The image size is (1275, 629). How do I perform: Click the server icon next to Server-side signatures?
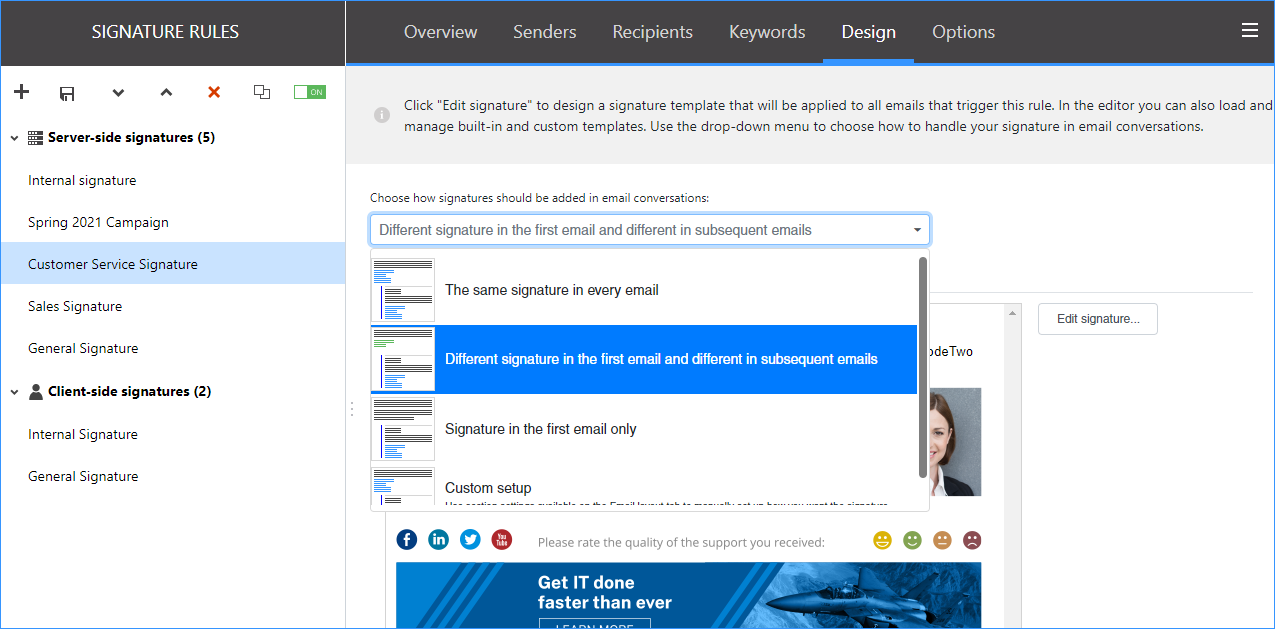36,138
